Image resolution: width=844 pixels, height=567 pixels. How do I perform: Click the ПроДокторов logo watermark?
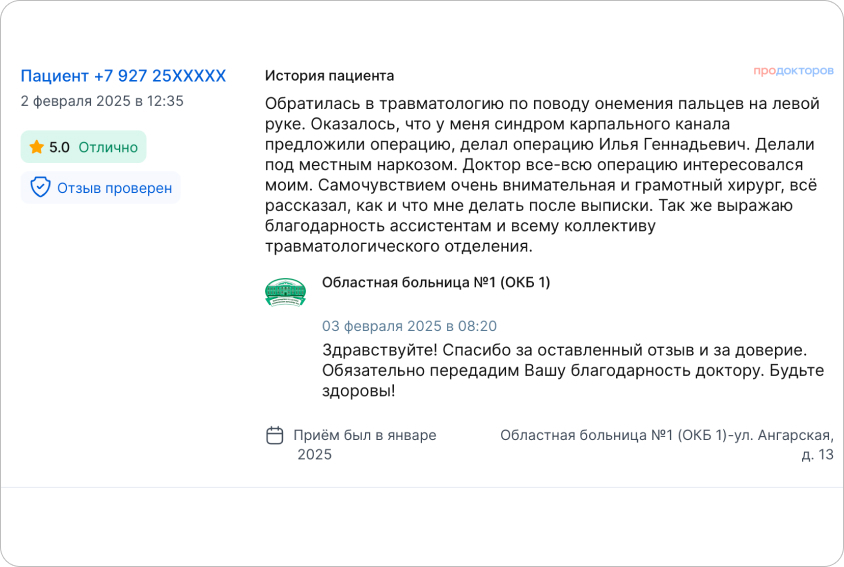[793, 71]
